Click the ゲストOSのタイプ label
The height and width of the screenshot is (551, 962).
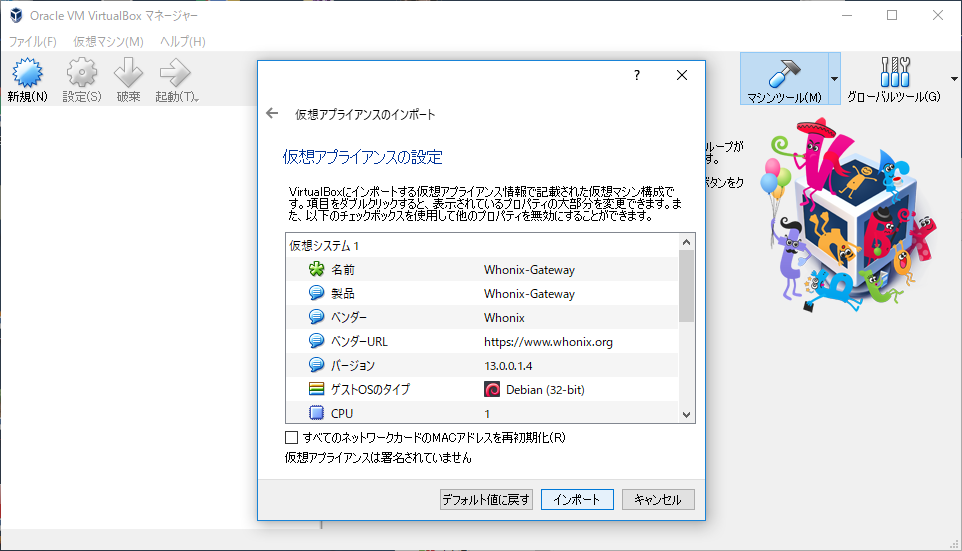point(370,389)
